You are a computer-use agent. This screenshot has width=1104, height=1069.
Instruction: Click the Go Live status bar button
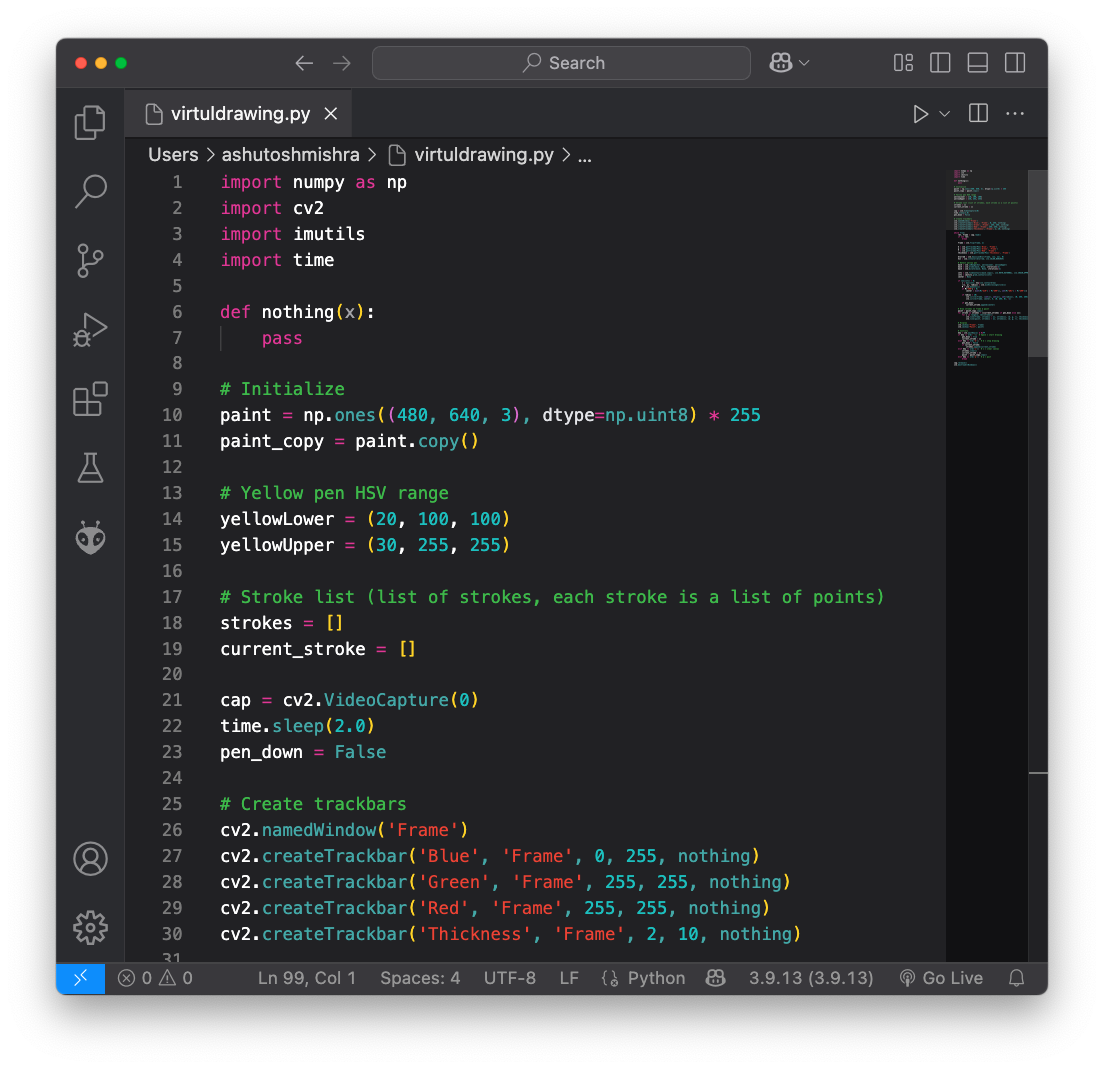pos(941,978)
